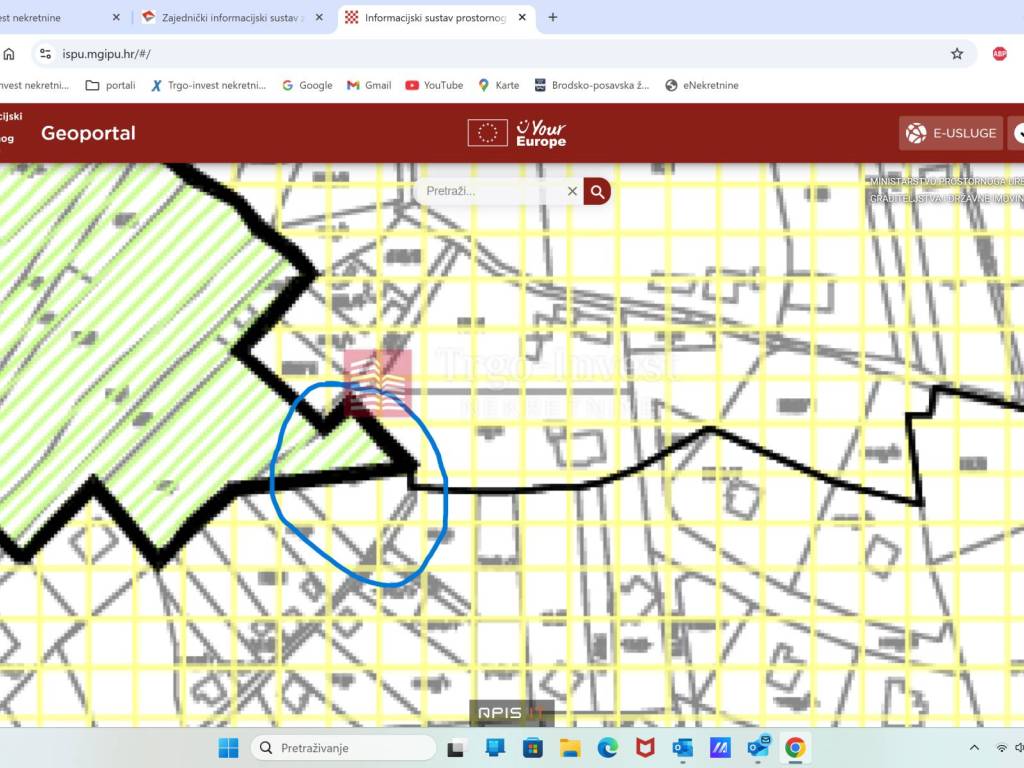Show hidden system tray icons chevron
Screen dimensions: 1024x768
(974, 747)
